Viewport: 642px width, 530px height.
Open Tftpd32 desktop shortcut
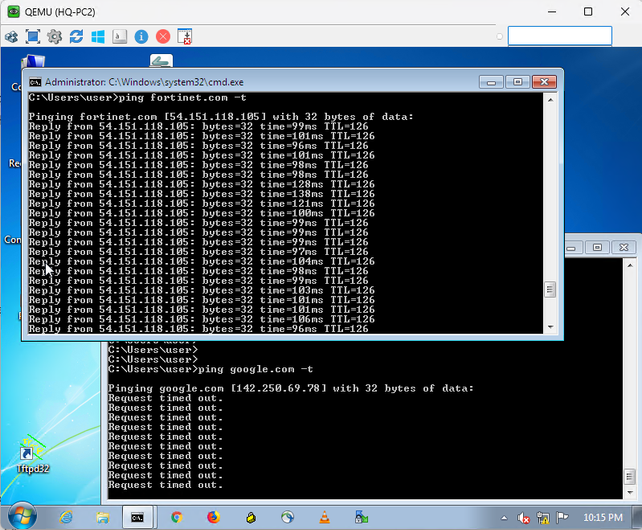(x=33, y=455)
